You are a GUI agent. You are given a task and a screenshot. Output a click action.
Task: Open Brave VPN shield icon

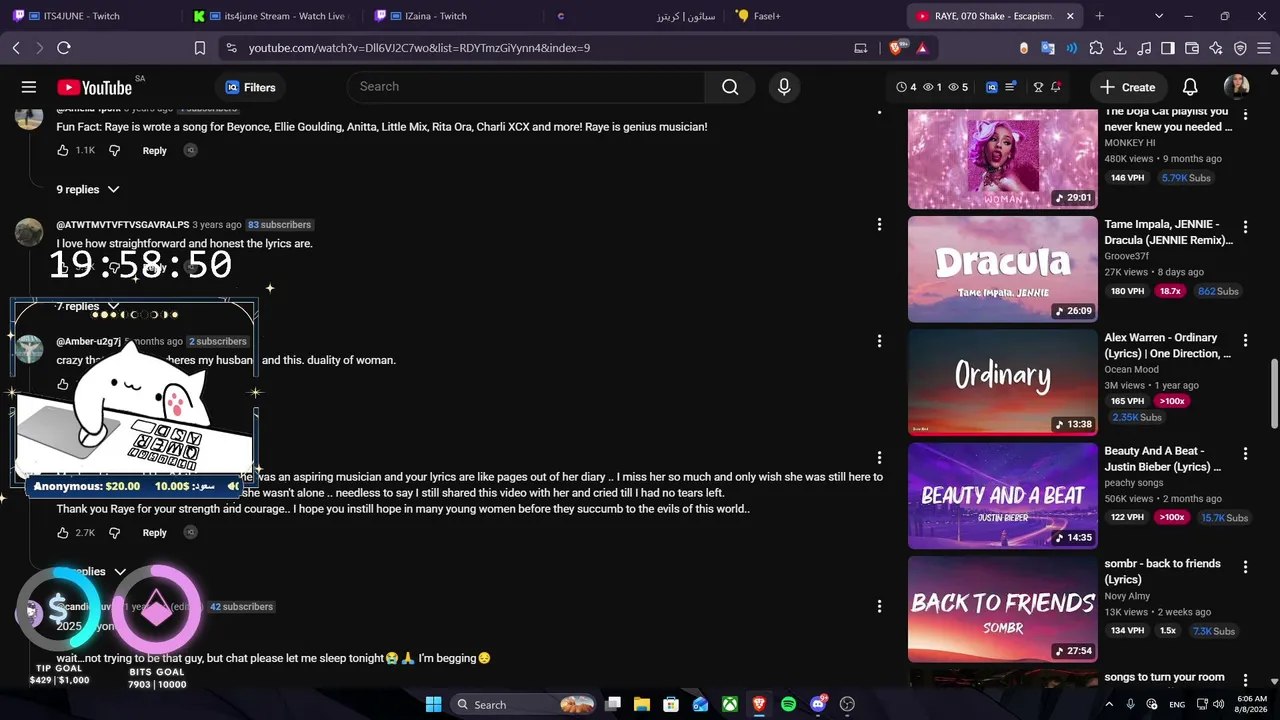(x=1240, y=47)
